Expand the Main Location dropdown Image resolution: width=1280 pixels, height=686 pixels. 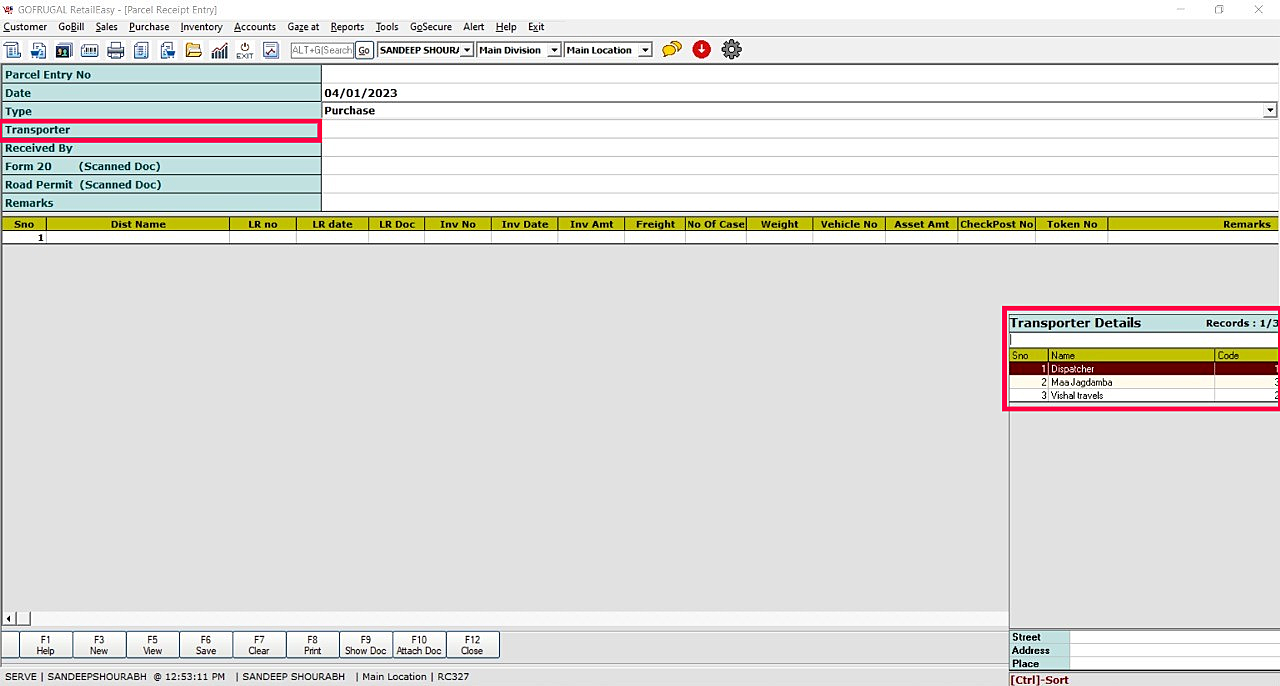[x=645, y=50]
